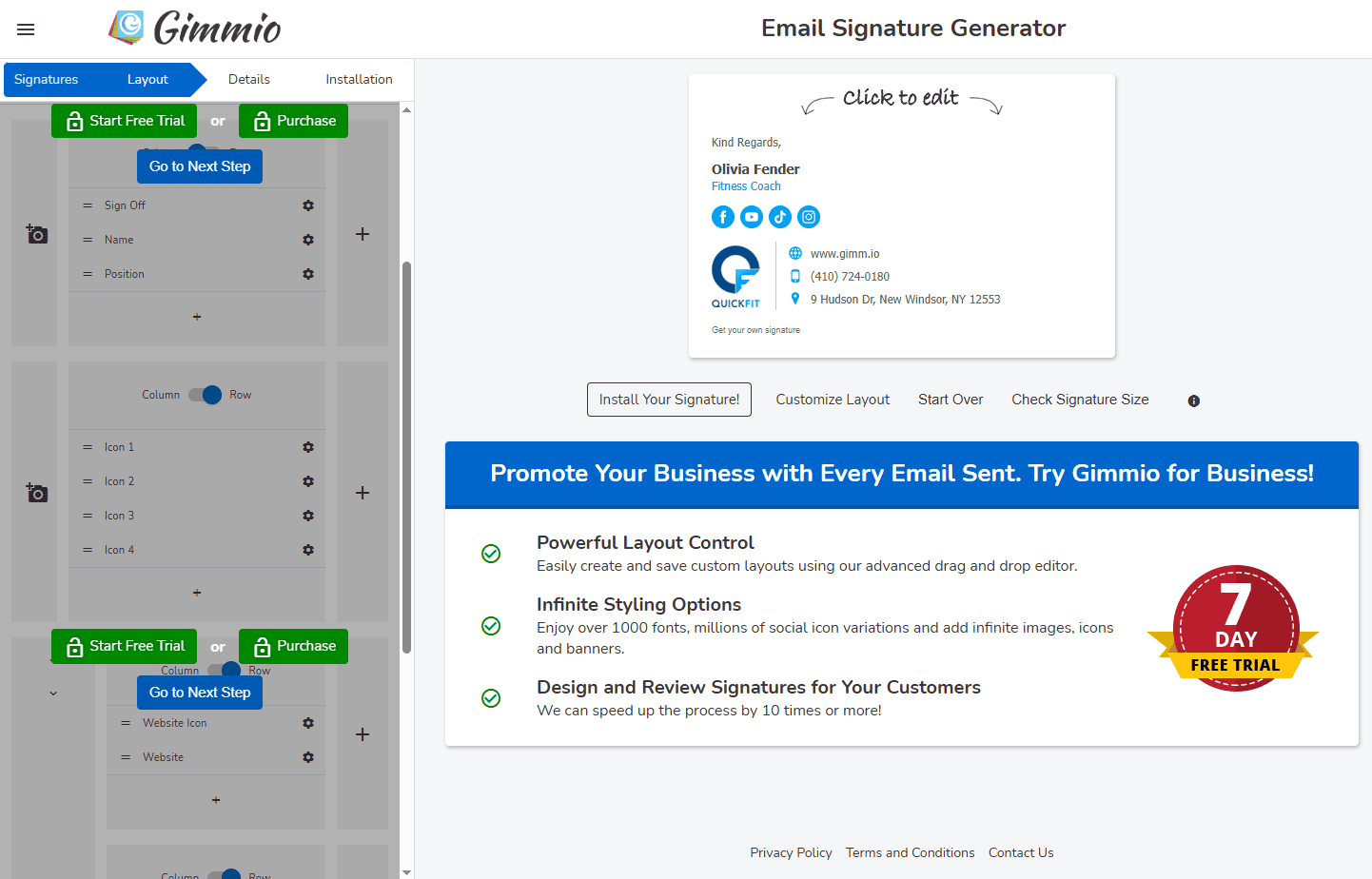Grab the drag handle of the Icon 1 row

[88, 447]
